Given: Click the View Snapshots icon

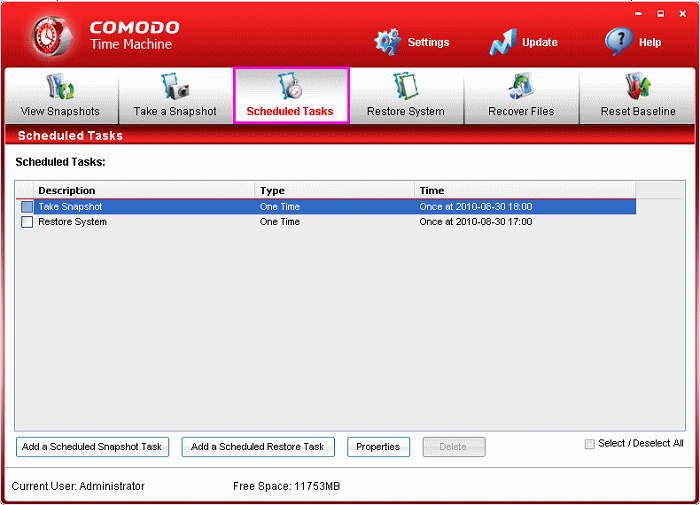Looking at the screenshot, I should [x=60, y=86].
